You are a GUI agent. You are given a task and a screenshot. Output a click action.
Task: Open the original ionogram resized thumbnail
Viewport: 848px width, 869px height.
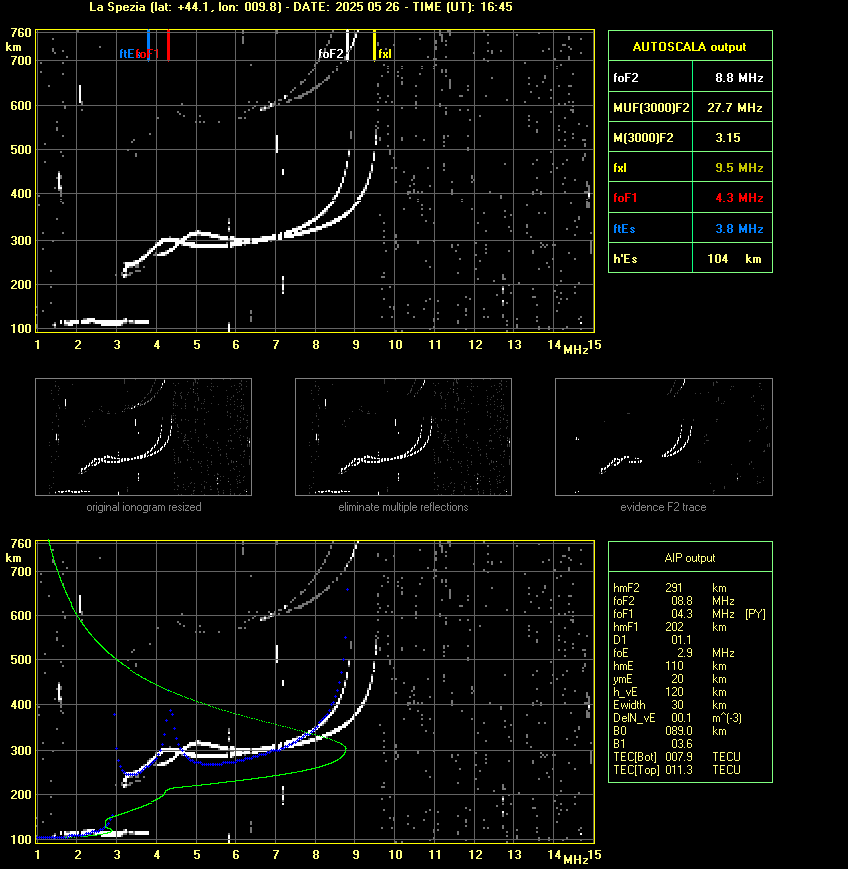[144, 437]
